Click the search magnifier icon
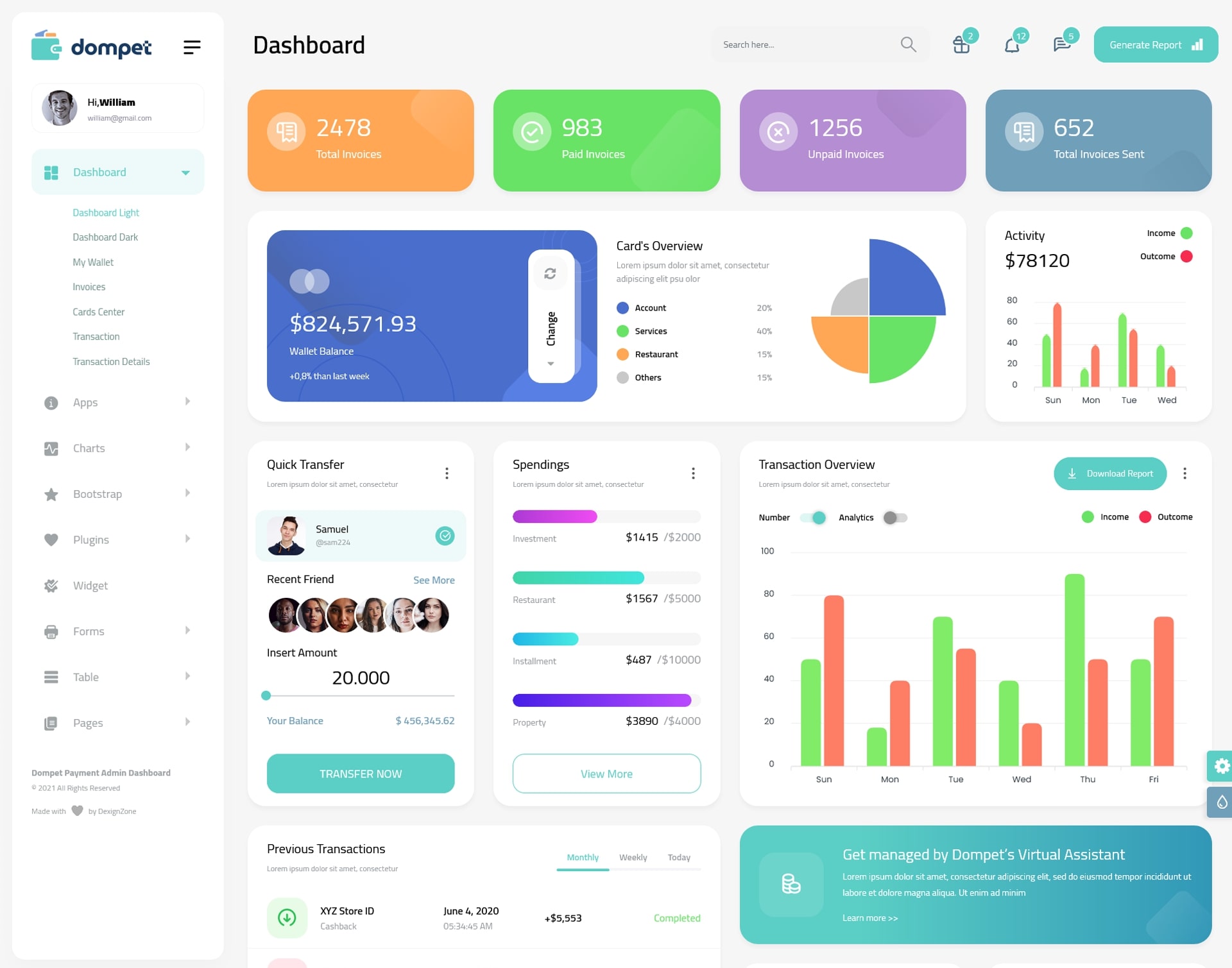The width and height of the screenshot is (1232, 968). pos(908,43)
